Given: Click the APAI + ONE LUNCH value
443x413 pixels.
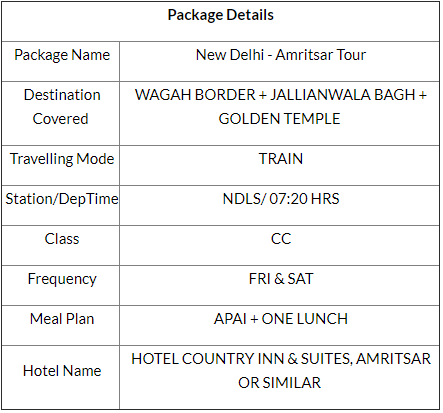Looking at the screenshot, I should click(281, 319).
